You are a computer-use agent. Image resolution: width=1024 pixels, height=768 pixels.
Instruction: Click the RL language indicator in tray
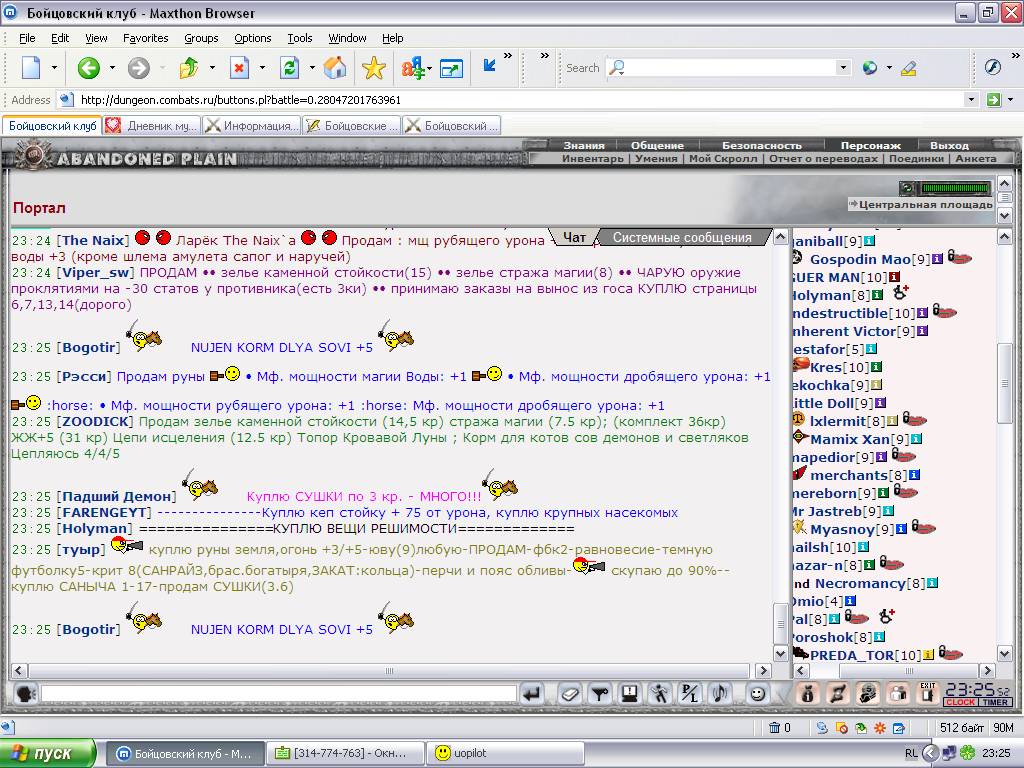pos(911,753)
